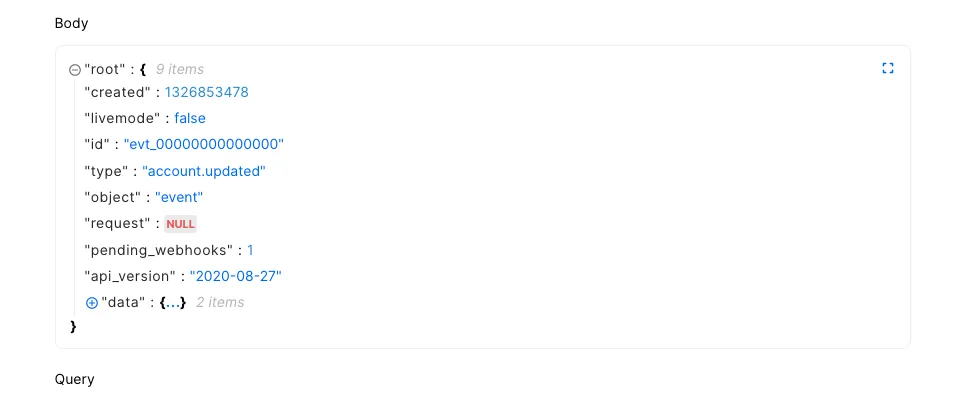959x400 pixels.
Task: Click the Query section heading
Action: [75, 379]
